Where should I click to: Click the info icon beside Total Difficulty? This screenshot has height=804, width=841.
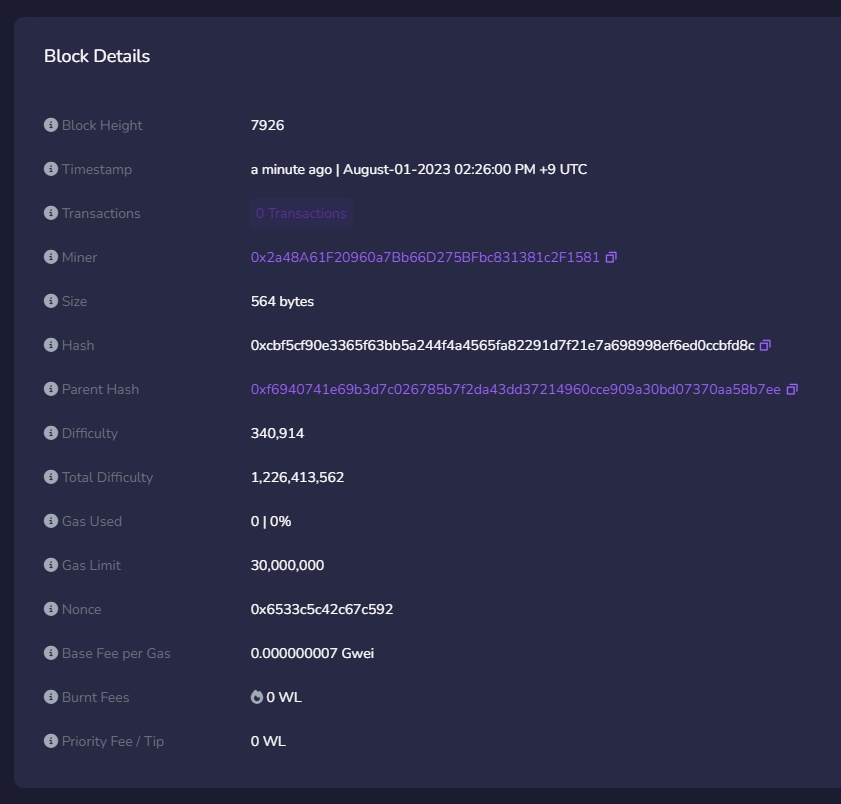click(x=50, y=477)
